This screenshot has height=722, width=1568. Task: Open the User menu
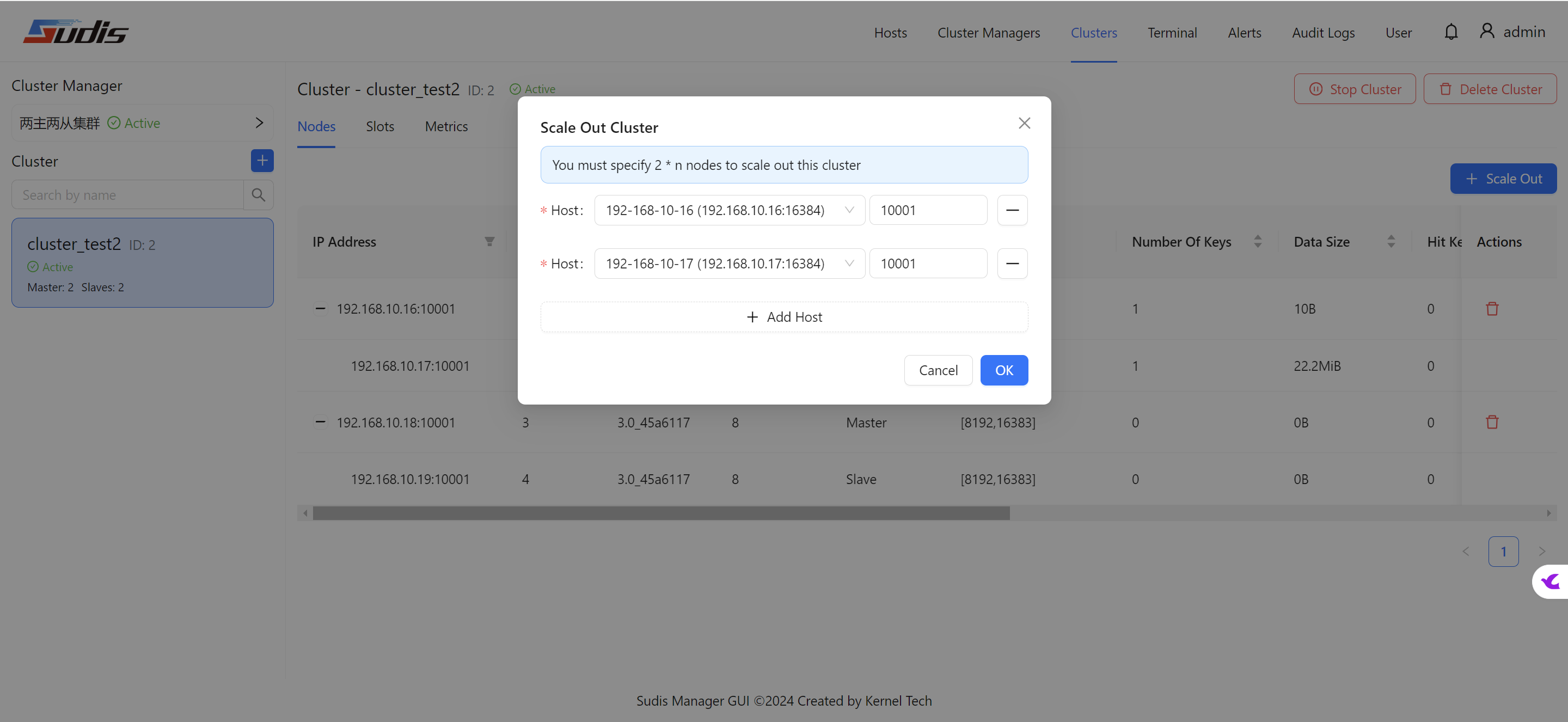(x=1398, y=33)
